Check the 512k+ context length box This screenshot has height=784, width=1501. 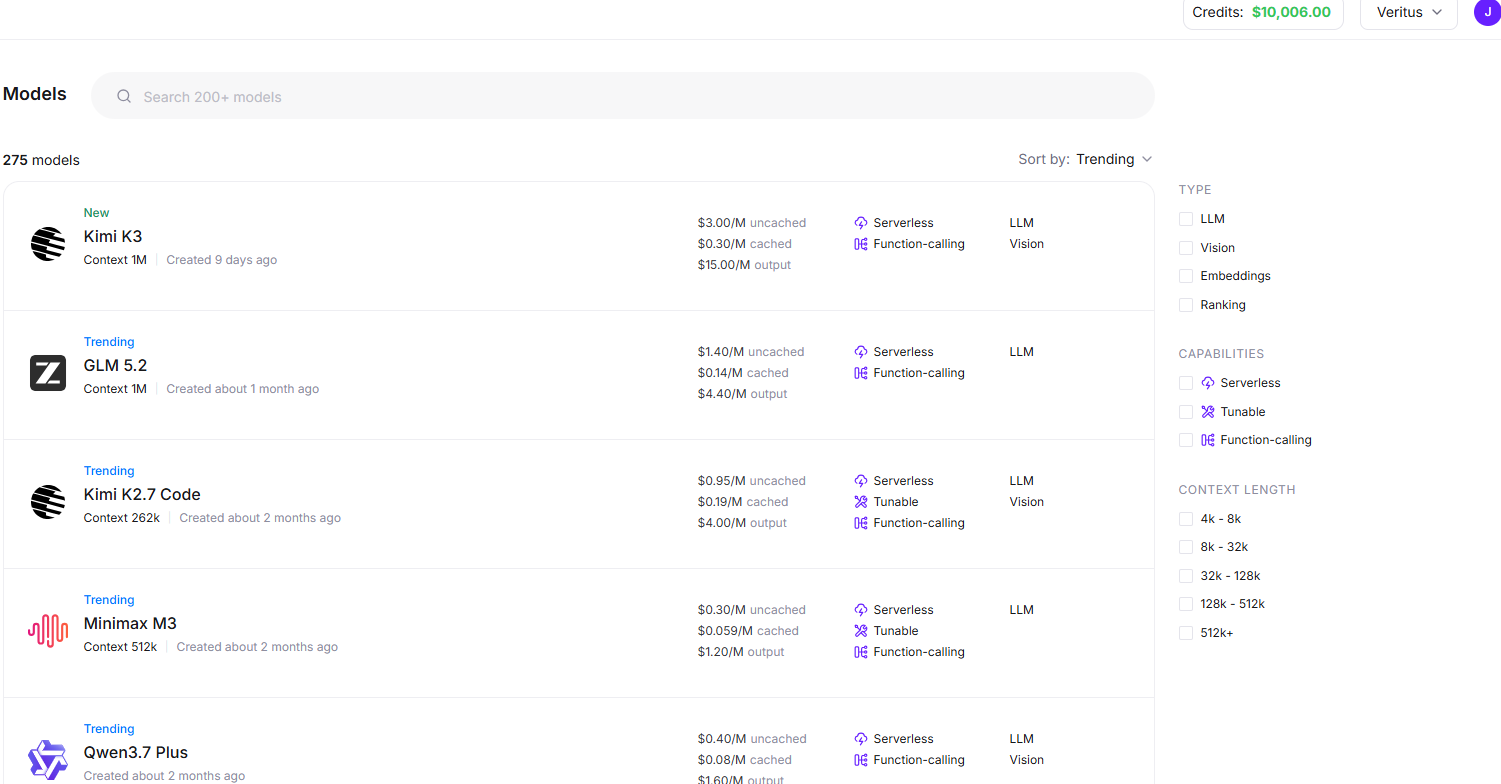[1186, 633]
